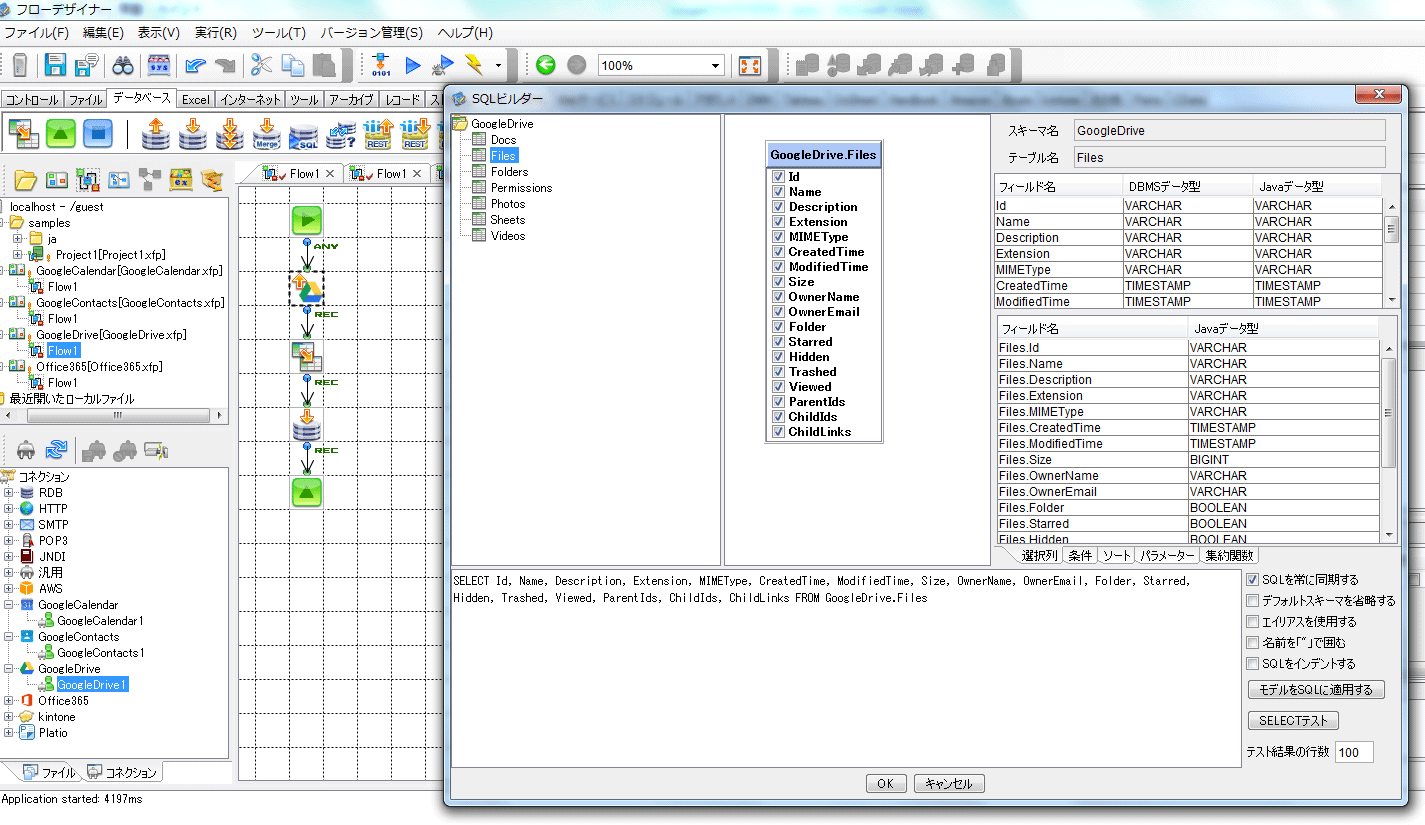Screen dimensions: 1425x825
Task: Switch to the Excel component tab
Action: (x=195, y=100)
